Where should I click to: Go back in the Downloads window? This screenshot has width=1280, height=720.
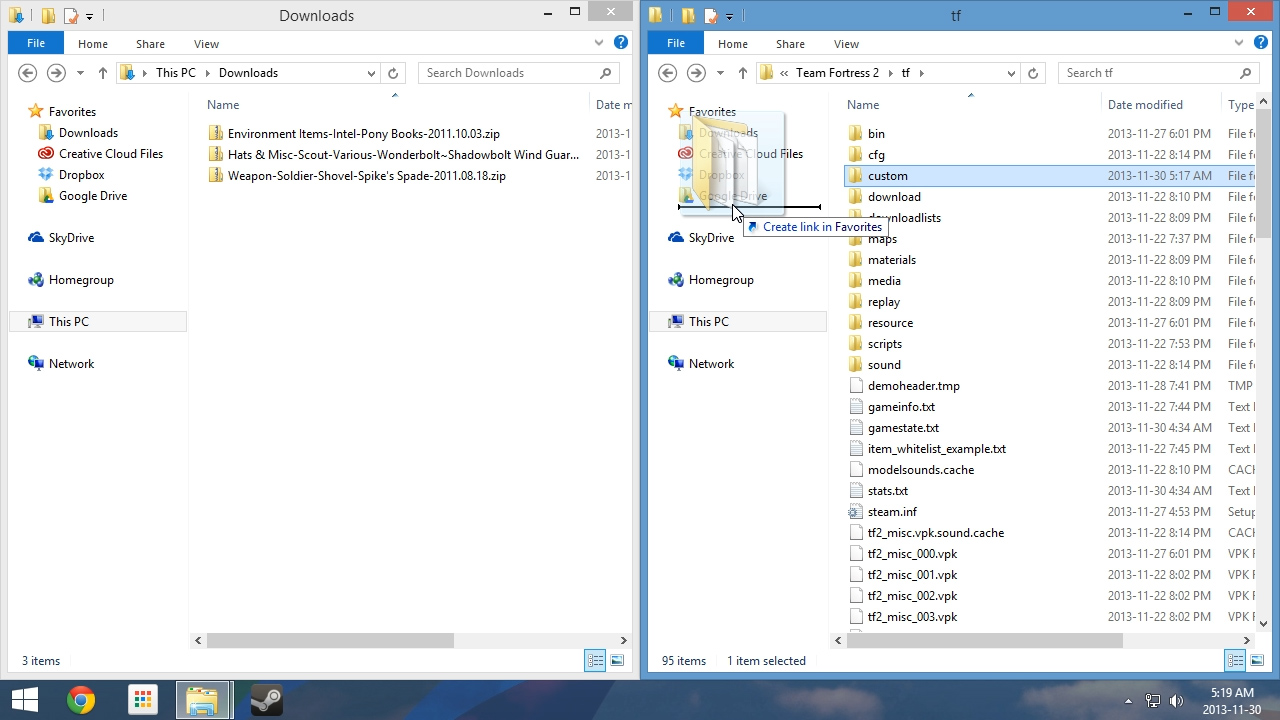[x=28, y=73]
